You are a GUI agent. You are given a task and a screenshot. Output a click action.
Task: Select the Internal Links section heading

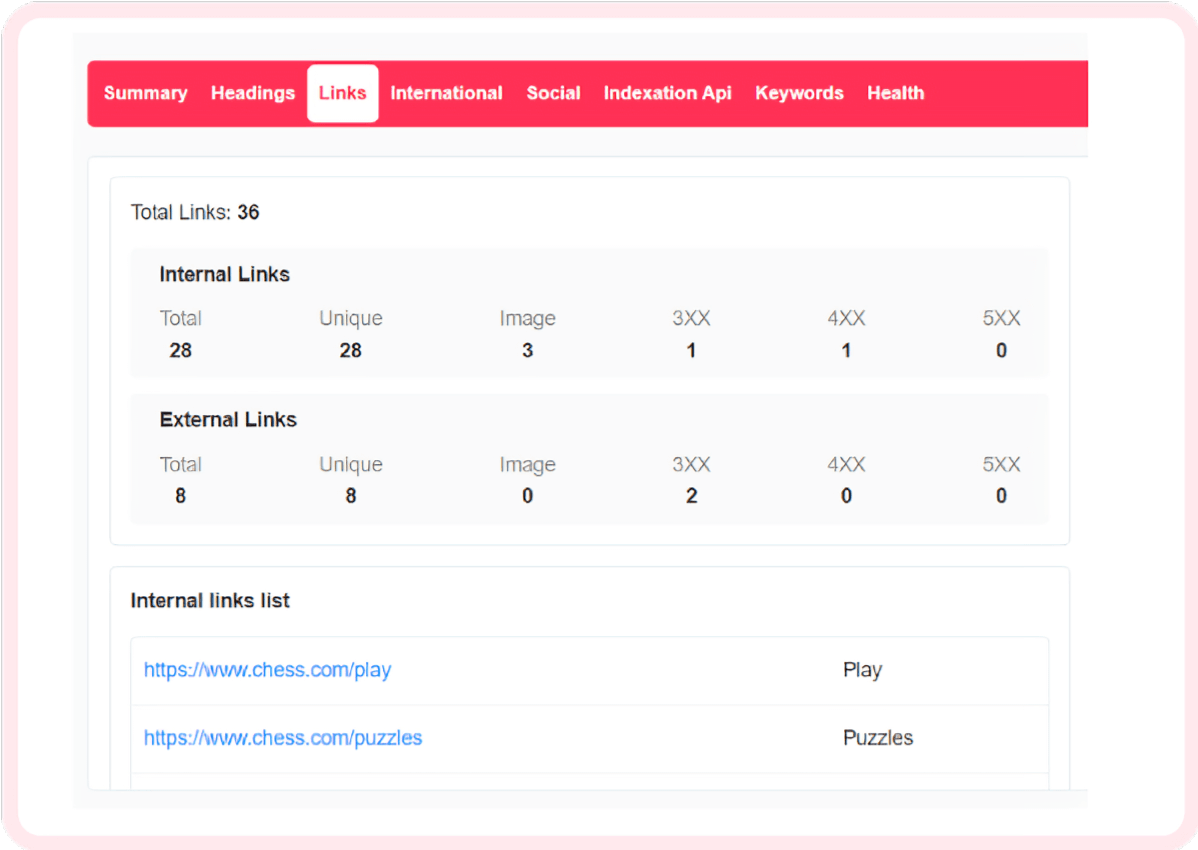pyautogui.click(x=224, y=275)
